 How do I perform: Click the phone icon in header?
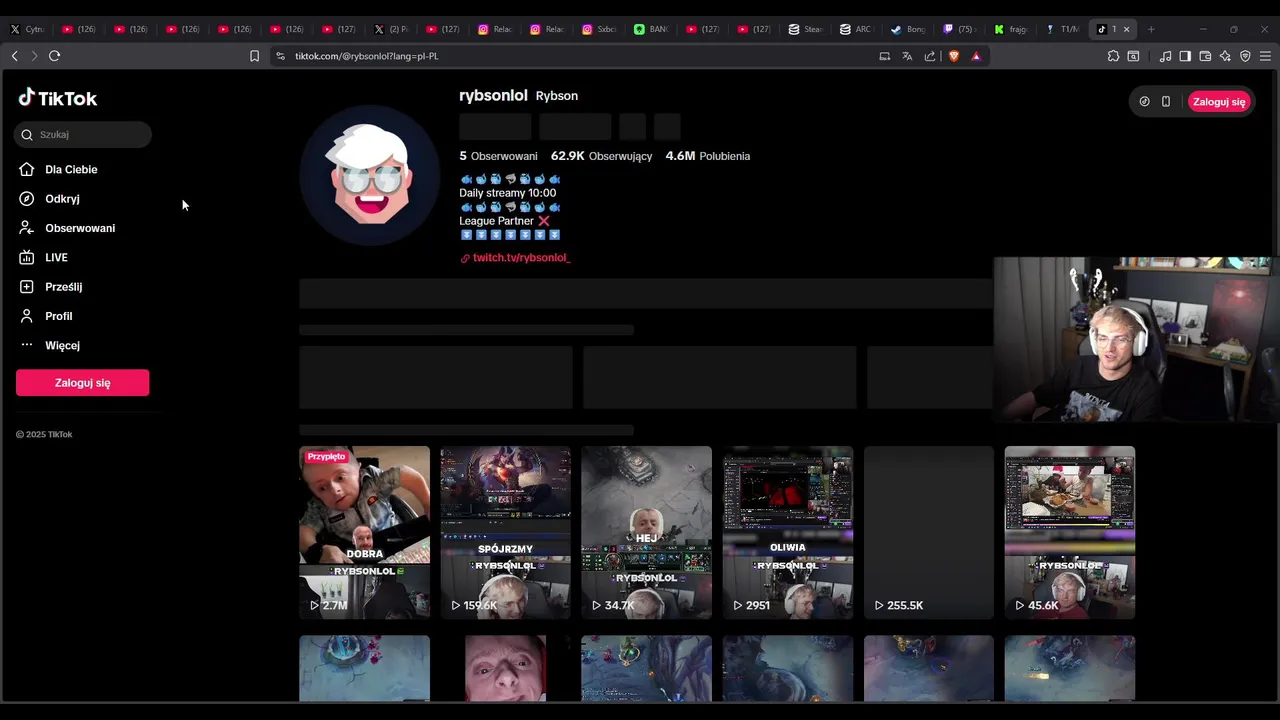[x=1166, y=102]
